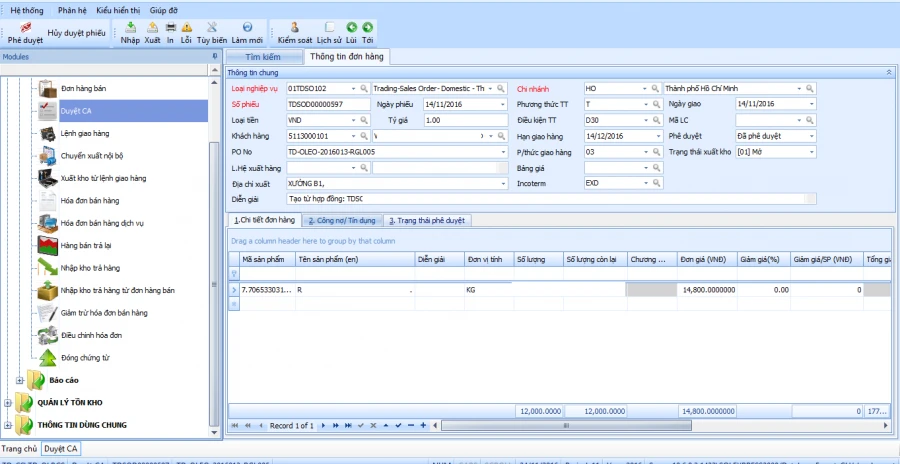Select Trạng thái phê duyệt tab
900x464 pixels.
428,221
